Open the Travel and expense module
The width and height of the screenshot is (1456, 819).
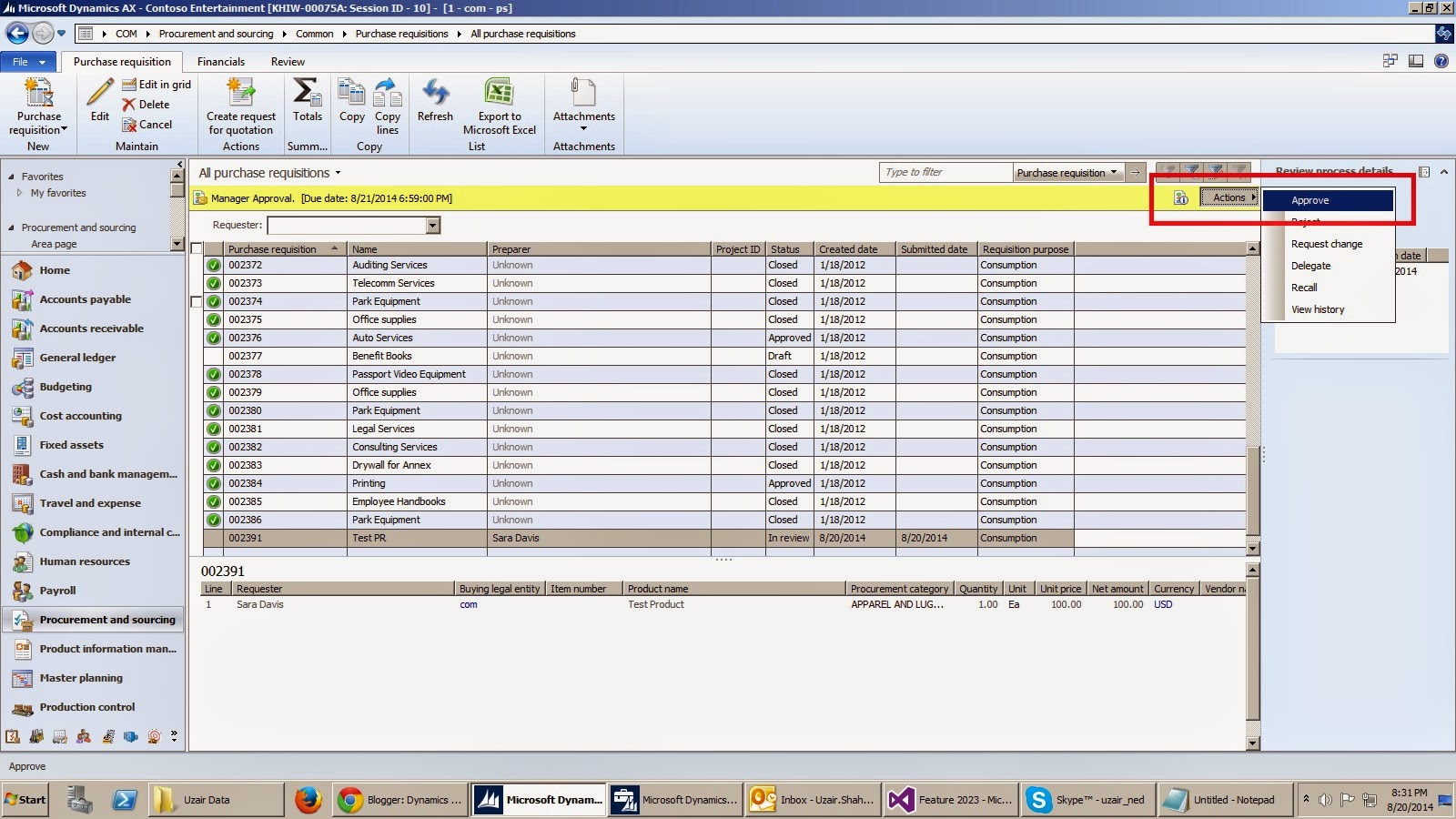(90, 502)
